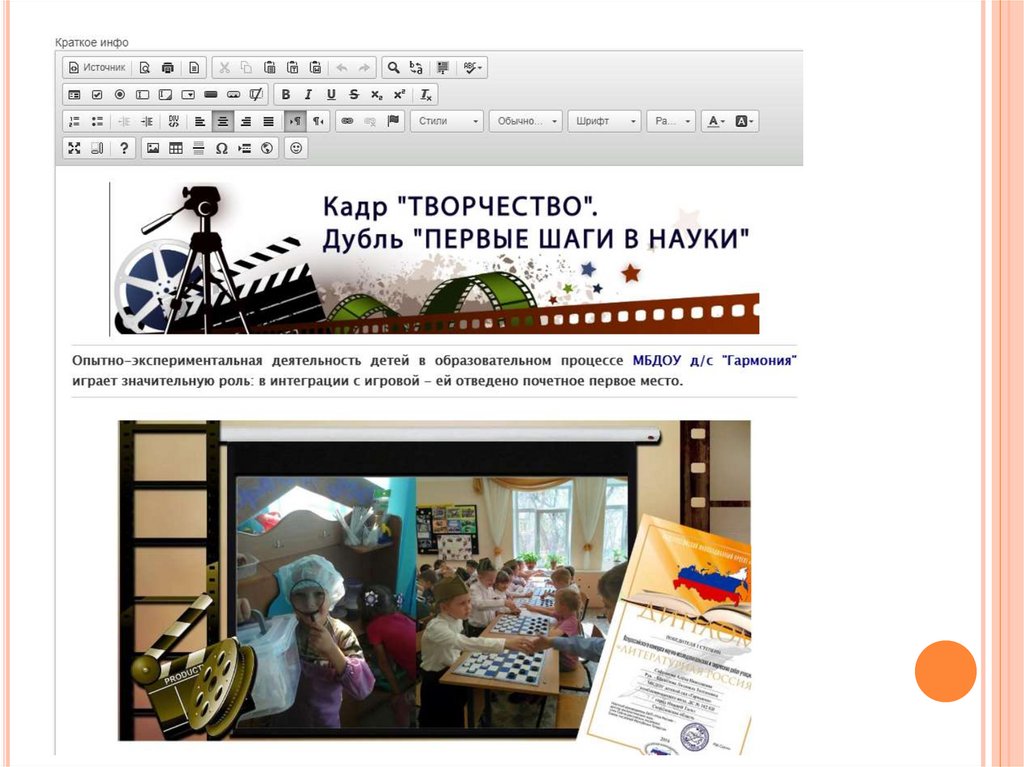Click the Decrease indent icon
The image size is (1024, 767).
click(124, 121)
